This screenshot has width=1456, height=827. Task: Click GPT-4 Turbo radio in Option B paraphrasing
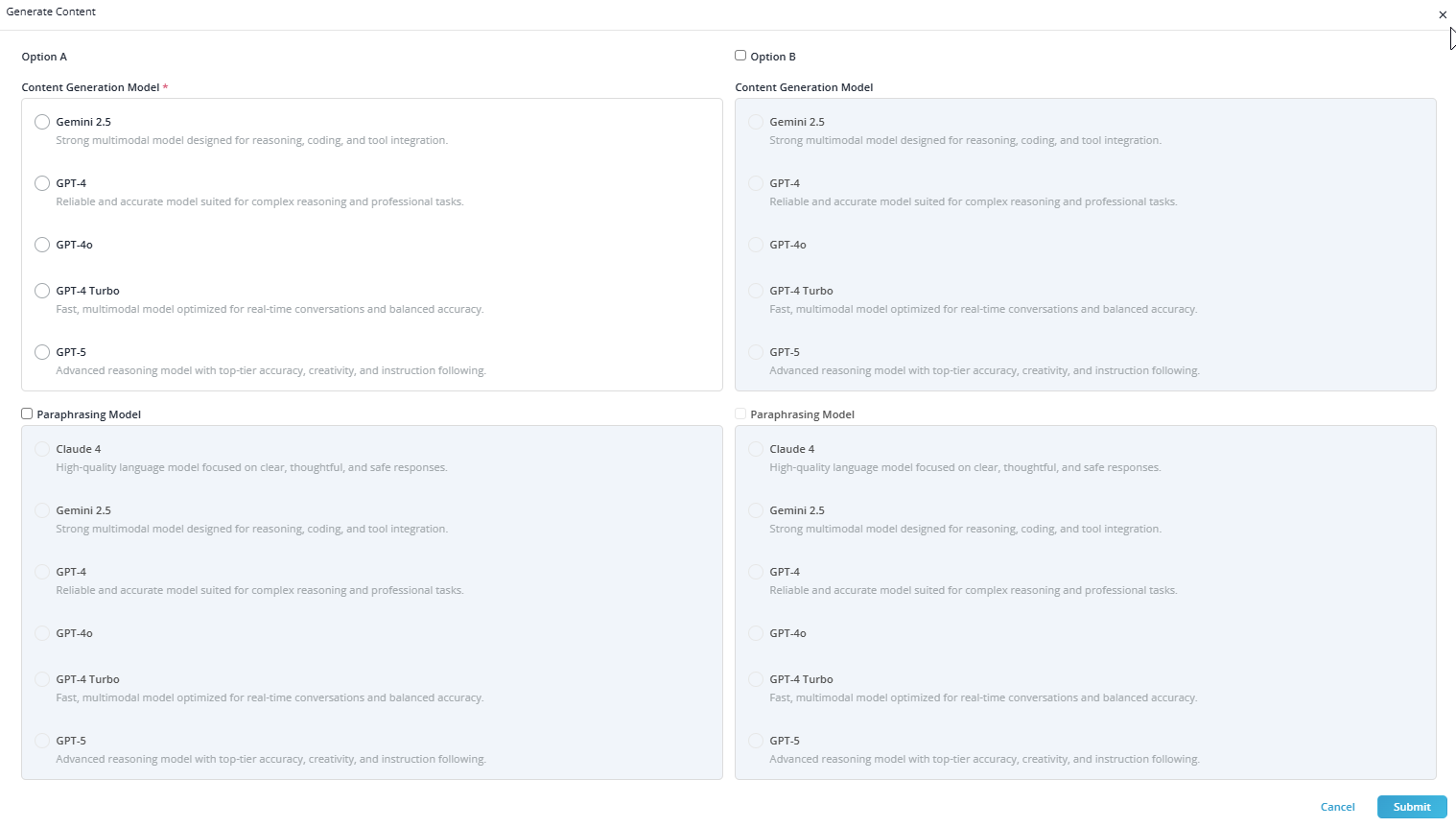pyautogui.click(x=756, y=679)
